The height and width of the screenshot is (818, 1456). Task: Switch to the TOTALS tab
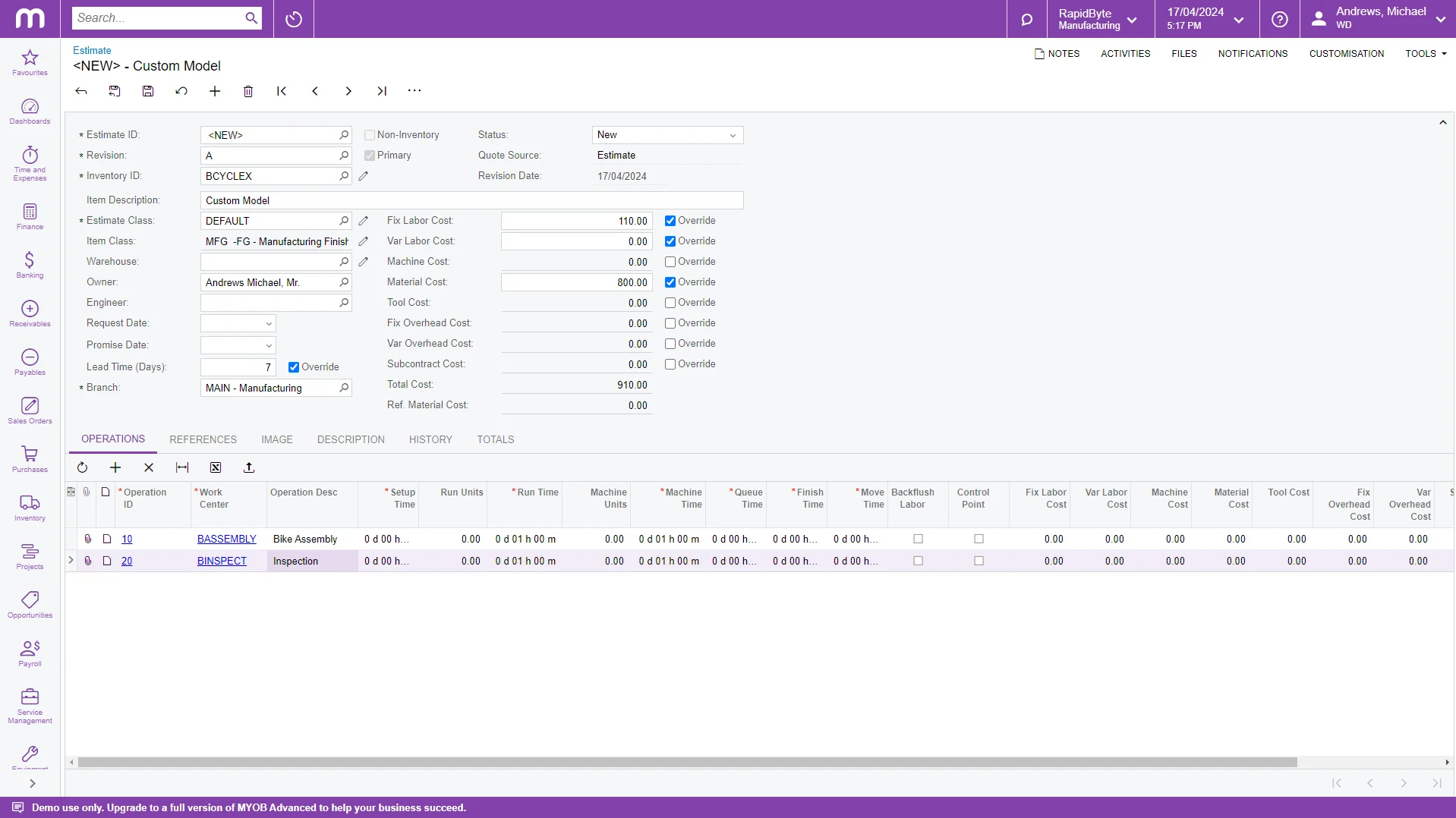496,439
